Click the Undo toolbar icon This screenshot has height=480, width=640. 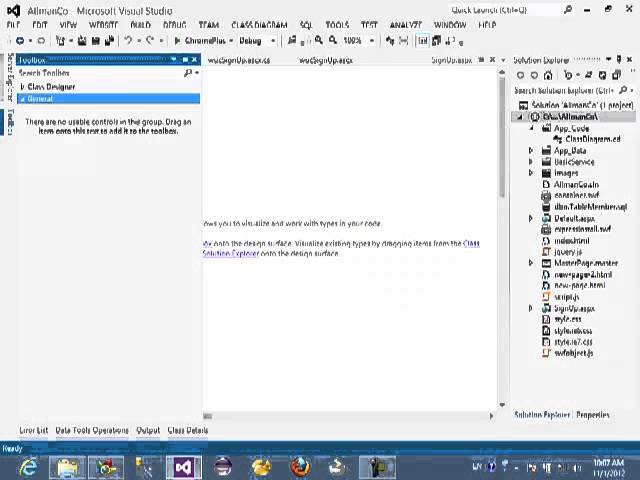[128, 41]
